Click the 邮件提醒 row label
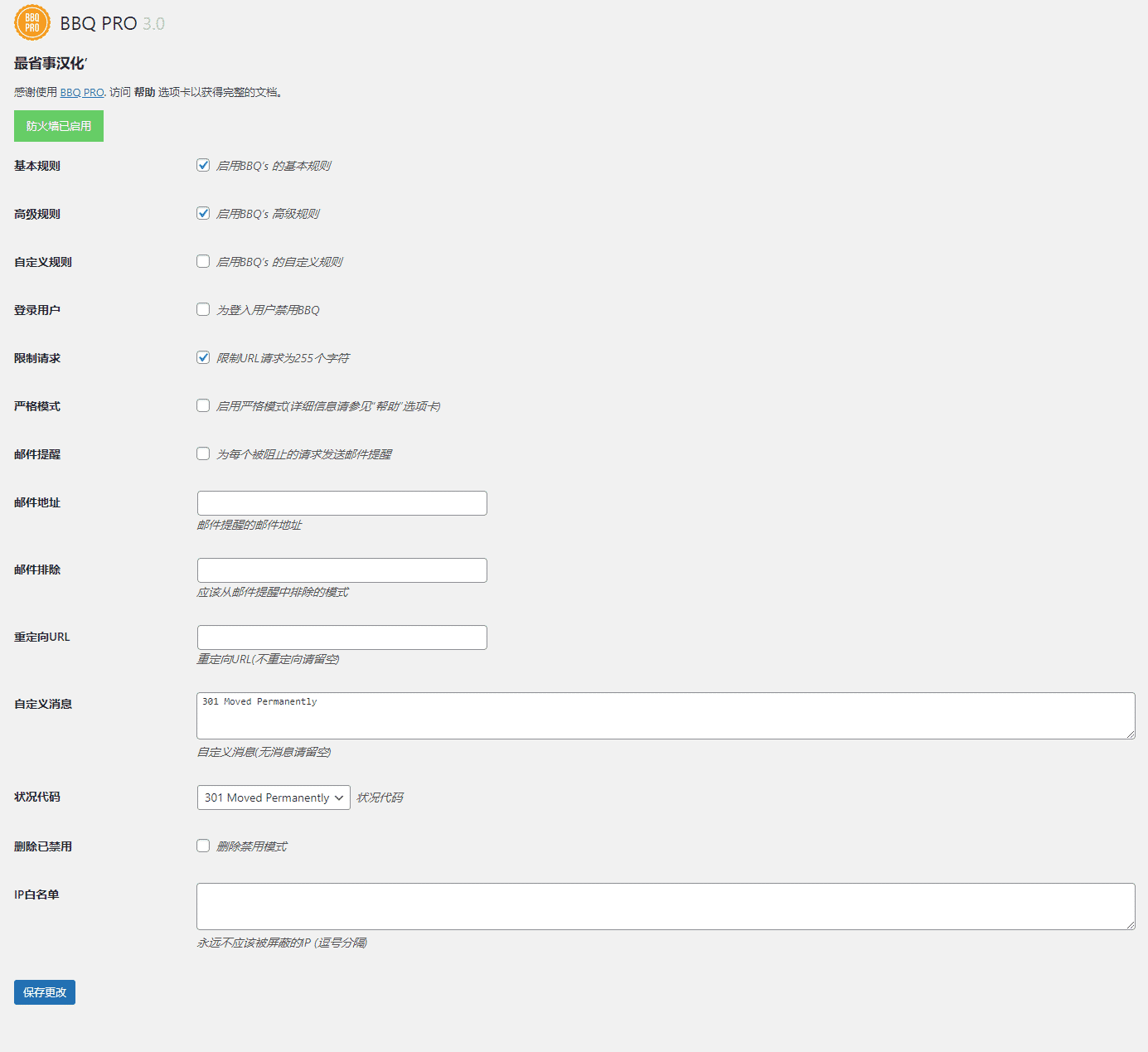 (37, 454)
